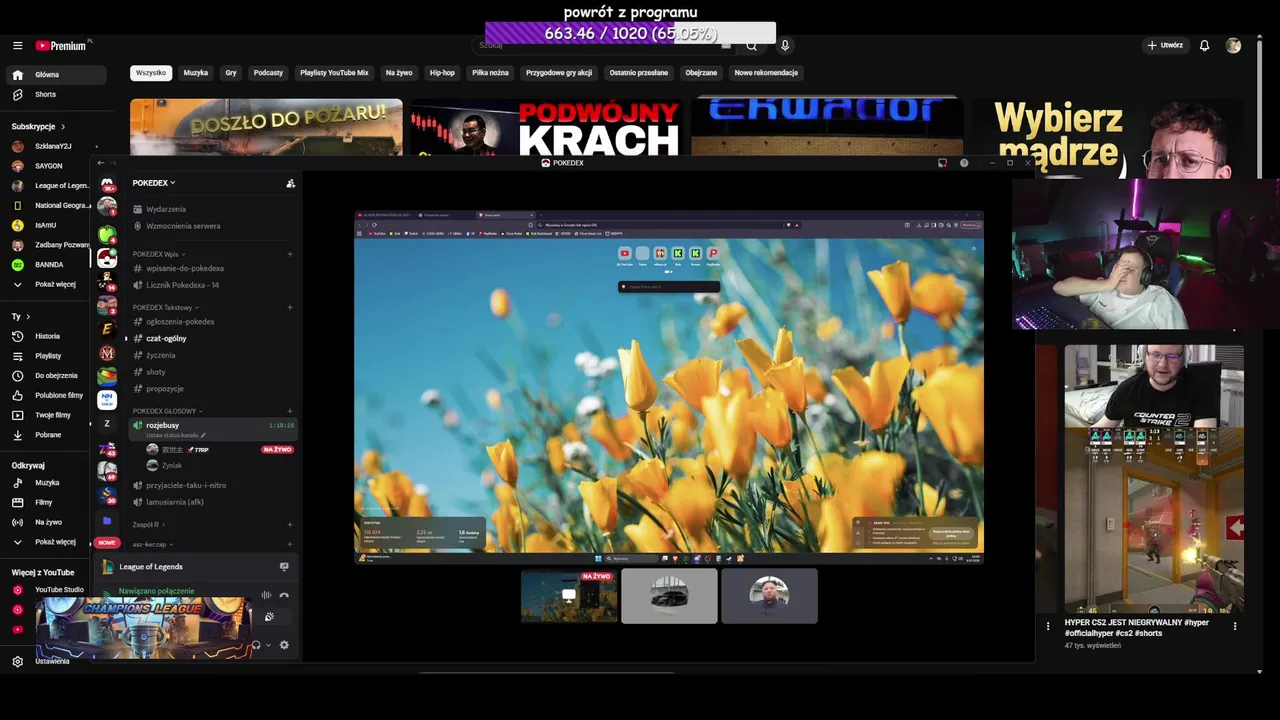Select the NA ŻYWO stream thumbnail
The width and height of the screenshot is (1280, 720).
(x=569, y=596)
